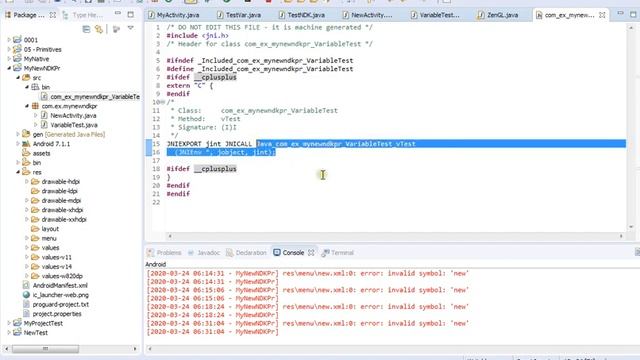
Task: Minimize the editor area
Action: pyautogui.click(x=620, y=13)
